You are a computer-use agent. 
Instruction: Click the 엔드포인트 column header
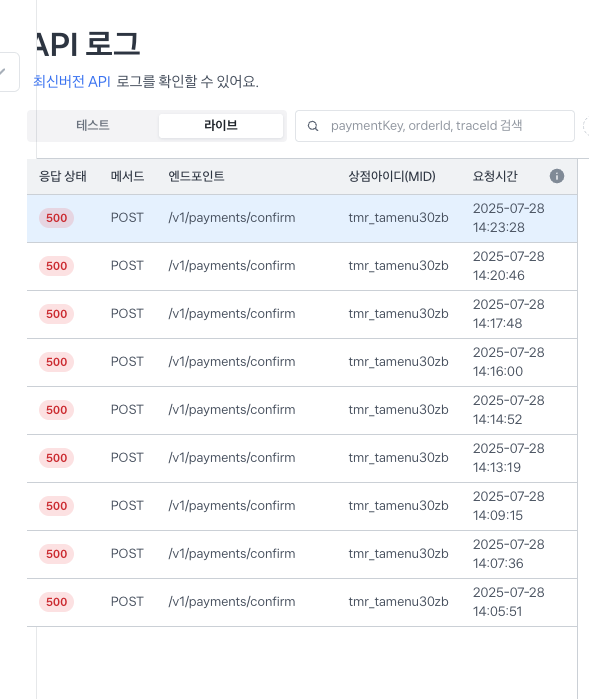tap(196, 177)
